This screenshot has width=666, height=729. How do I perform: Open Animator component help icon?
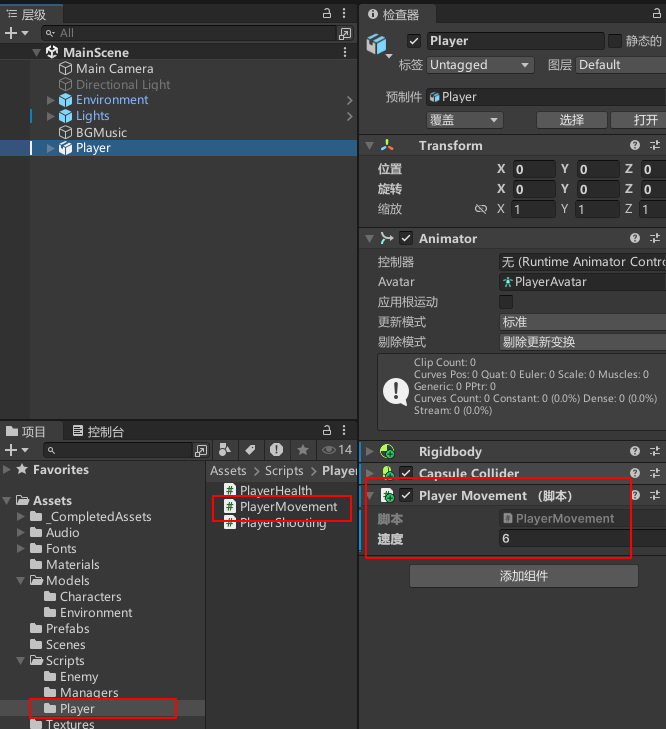(x=635, y=239)
